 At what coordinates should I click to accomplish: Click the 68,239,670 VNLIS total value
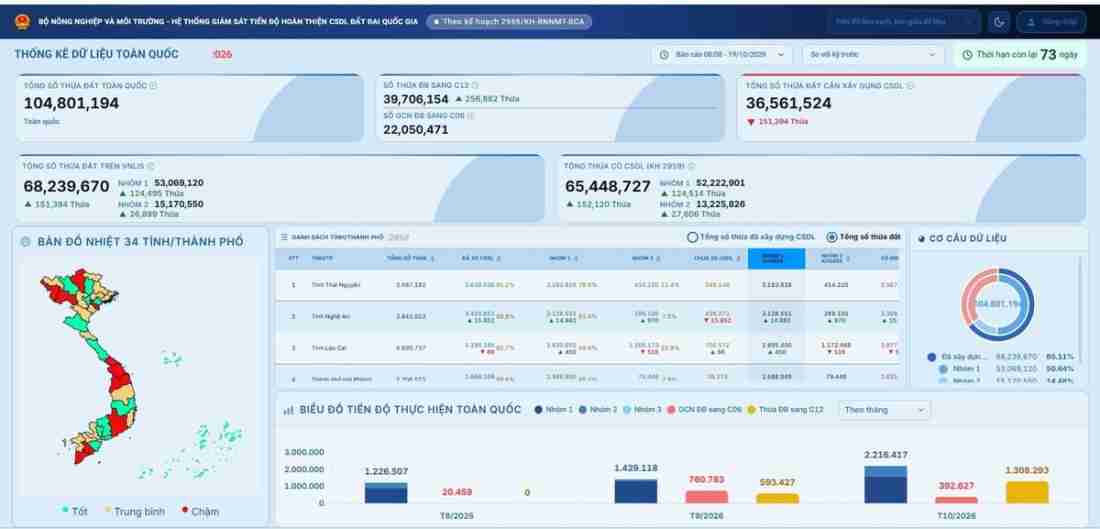67,187
